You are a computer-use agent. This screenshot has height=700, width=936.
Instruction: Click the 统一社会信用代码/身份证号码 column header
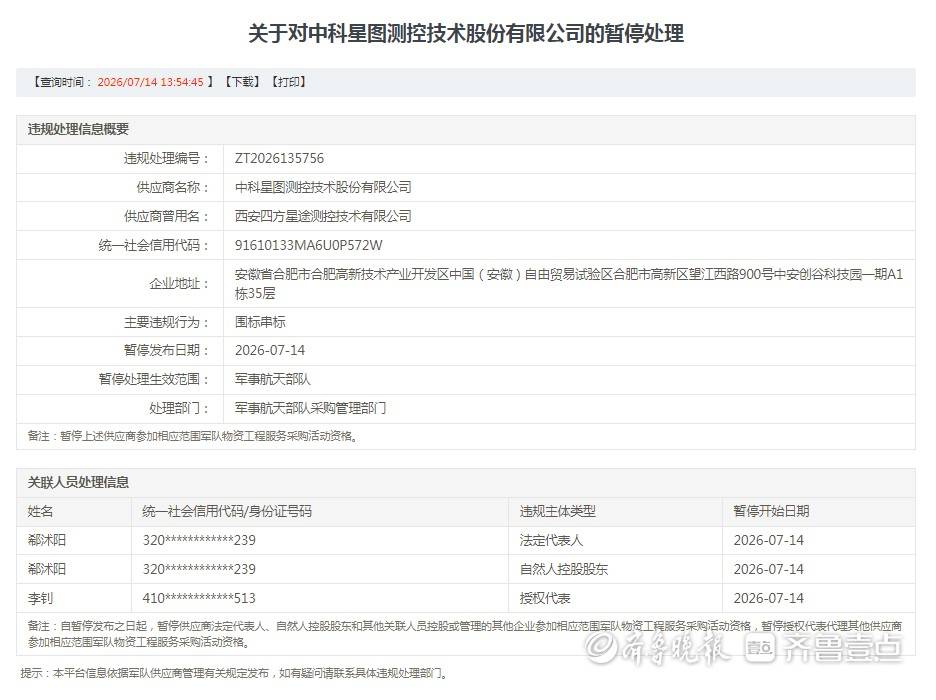pos(227,511)
